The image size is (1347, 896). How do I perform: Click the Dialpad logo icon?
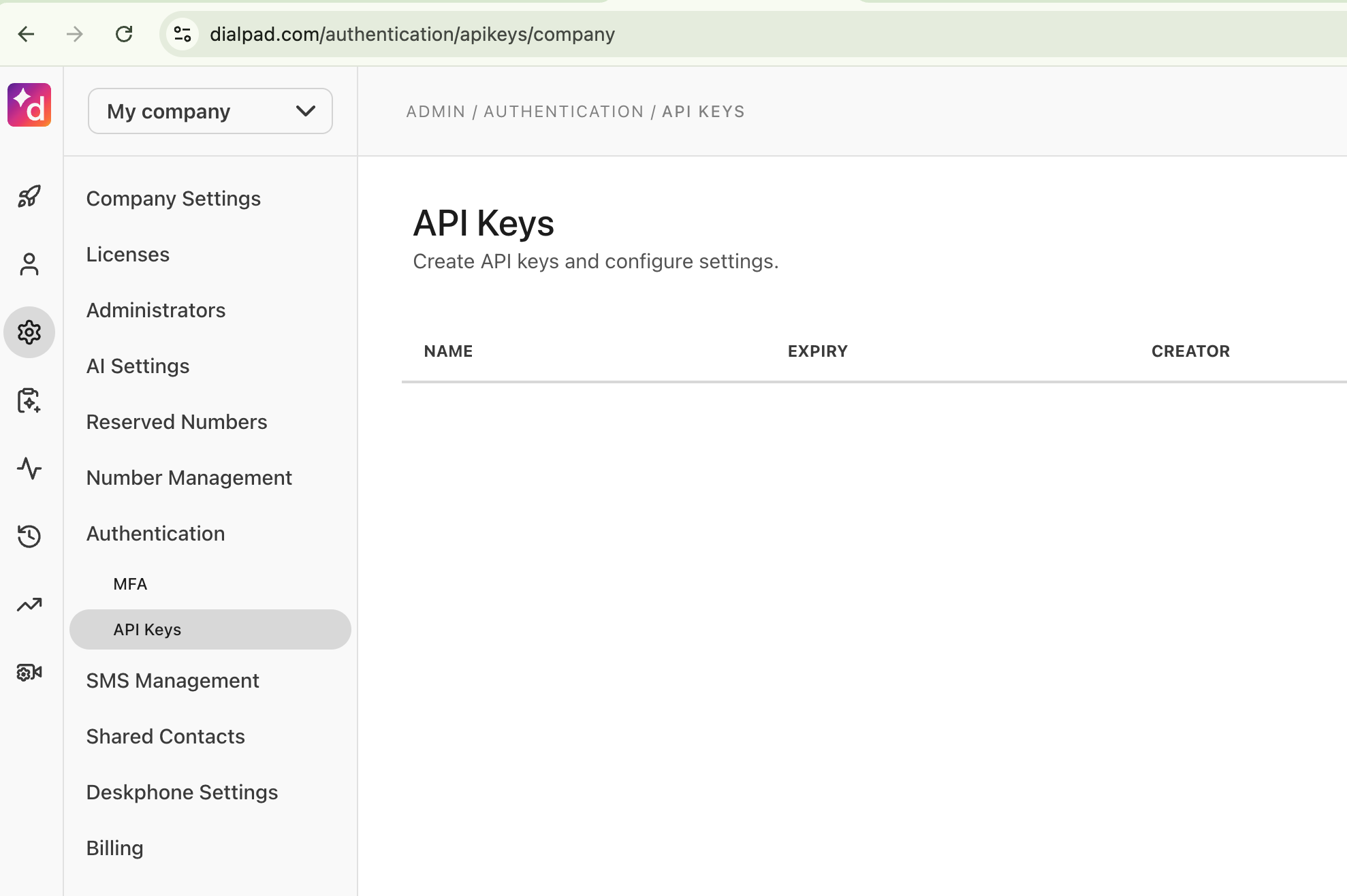(29, 105)
